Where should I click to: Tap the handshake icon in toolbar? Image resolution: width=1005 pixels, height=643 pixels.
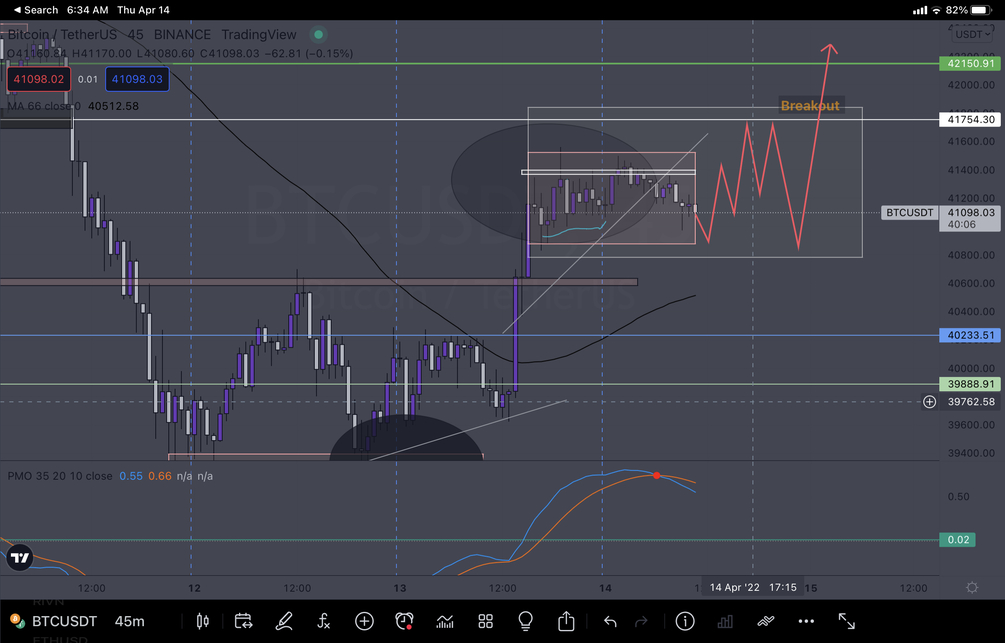(765, 621)
